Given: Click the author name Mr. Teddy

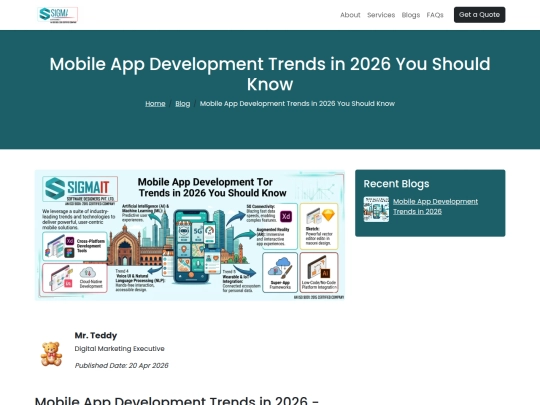Looking at the screenshot, I should (x=96, y=335).
